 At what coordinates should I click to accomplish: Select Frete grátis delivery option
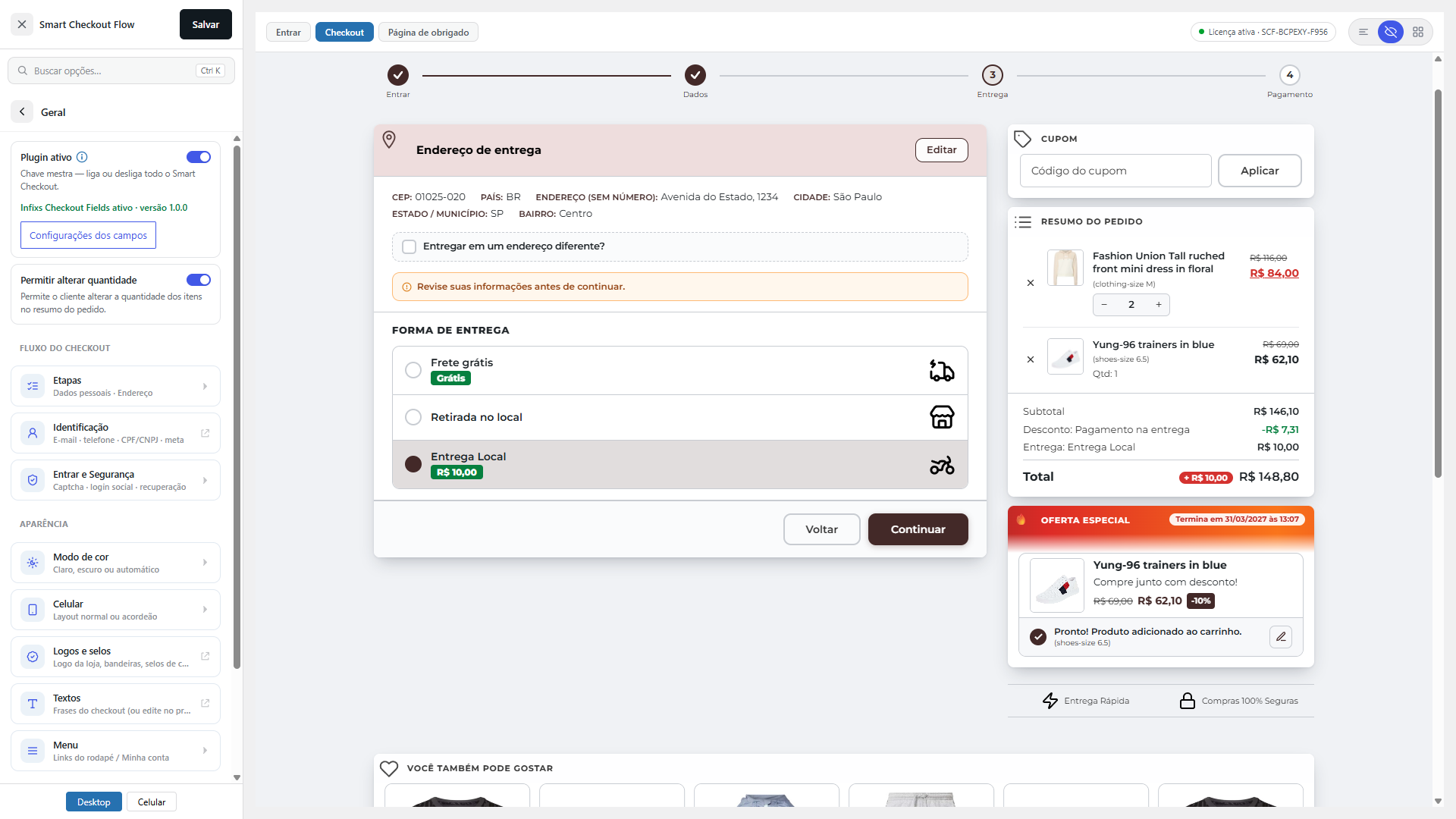click(413, 370)
